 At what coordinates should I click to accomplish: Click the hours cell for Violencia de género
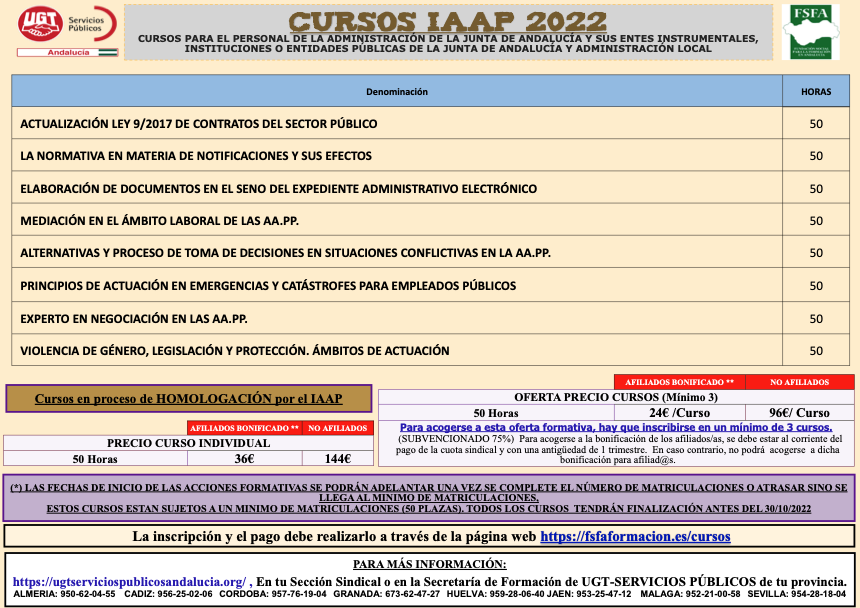(816, 350)
